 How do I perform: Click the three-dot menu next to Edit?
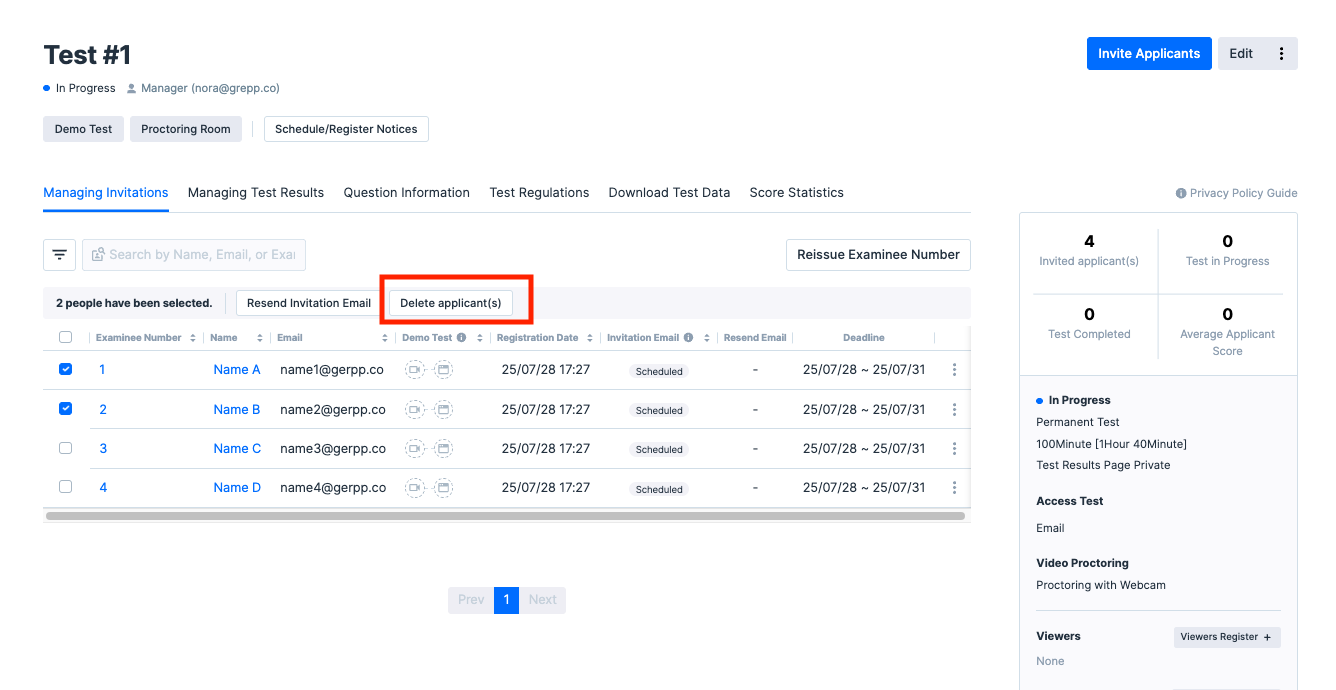click(1281, 54)
